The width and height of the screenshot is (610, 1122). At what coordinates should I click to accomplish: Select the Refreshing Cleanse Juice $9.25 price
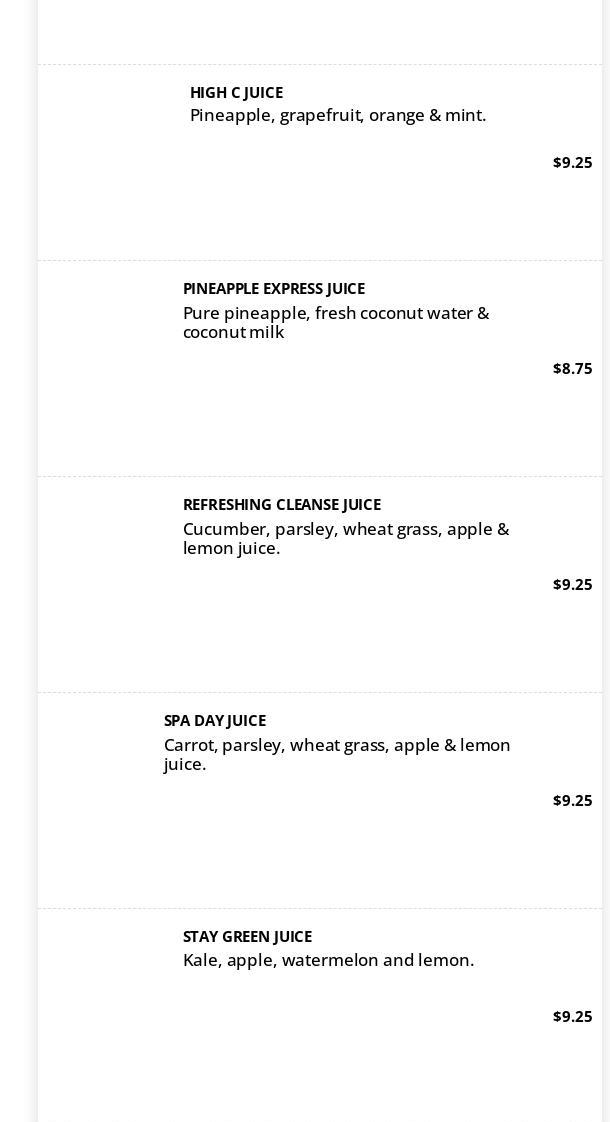tap(572, 585)
